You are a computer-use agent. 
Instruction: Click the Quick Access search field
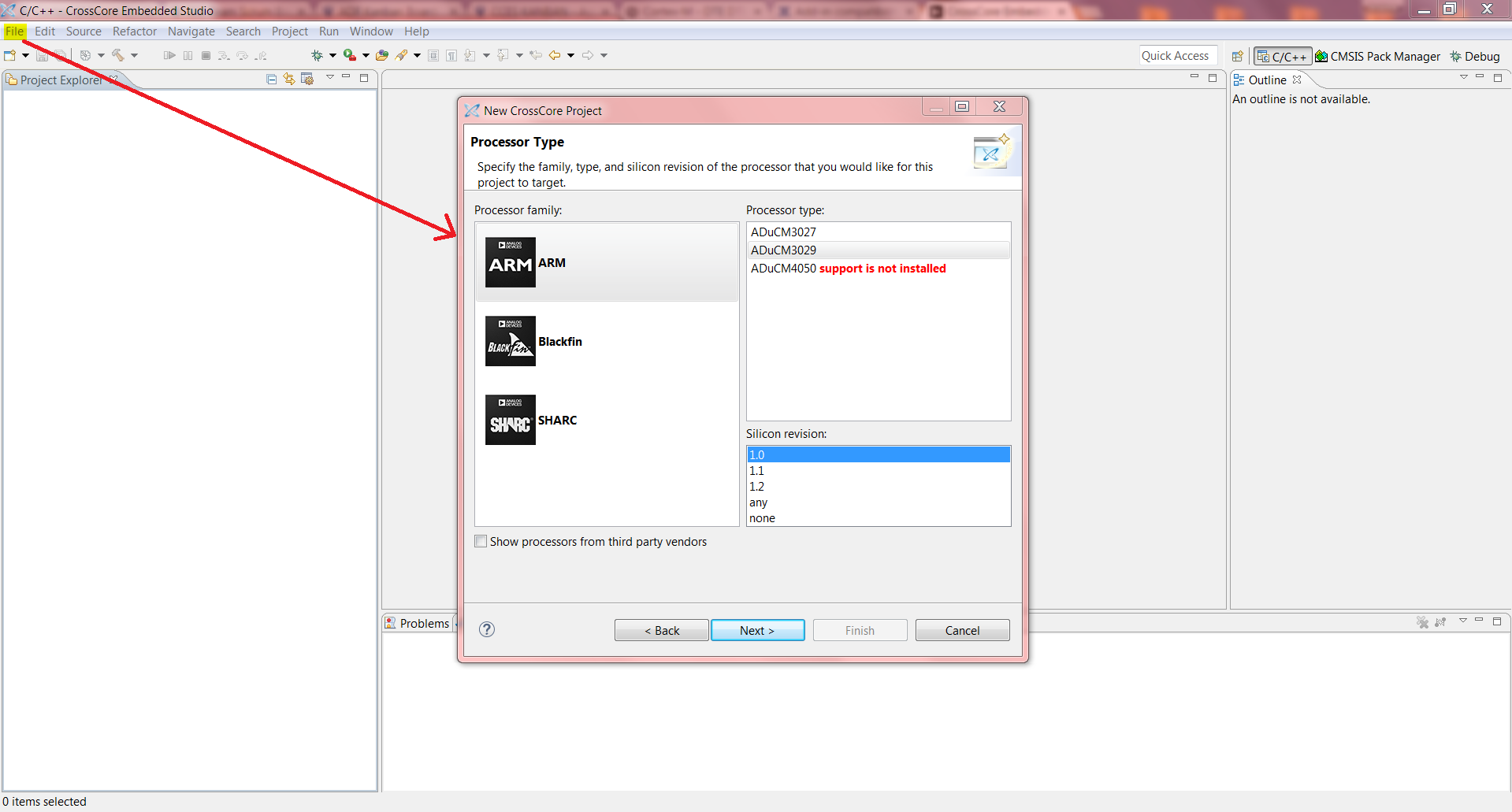click(1178, 55)
